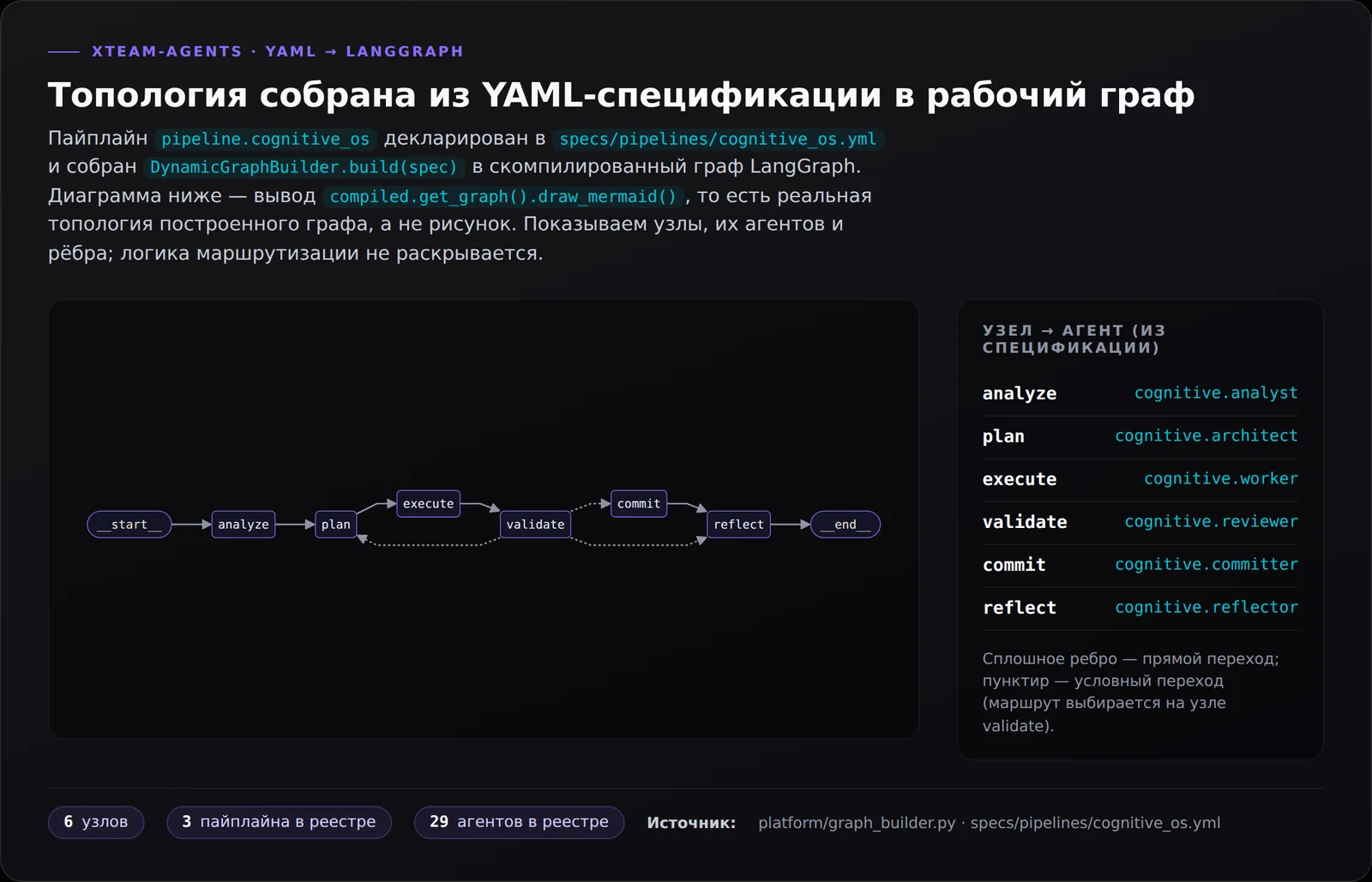Image resolution: width=1372 pixels, height=882 pixels.
Task: Click the '6 узлов' badge
Action: click(96, 822)
